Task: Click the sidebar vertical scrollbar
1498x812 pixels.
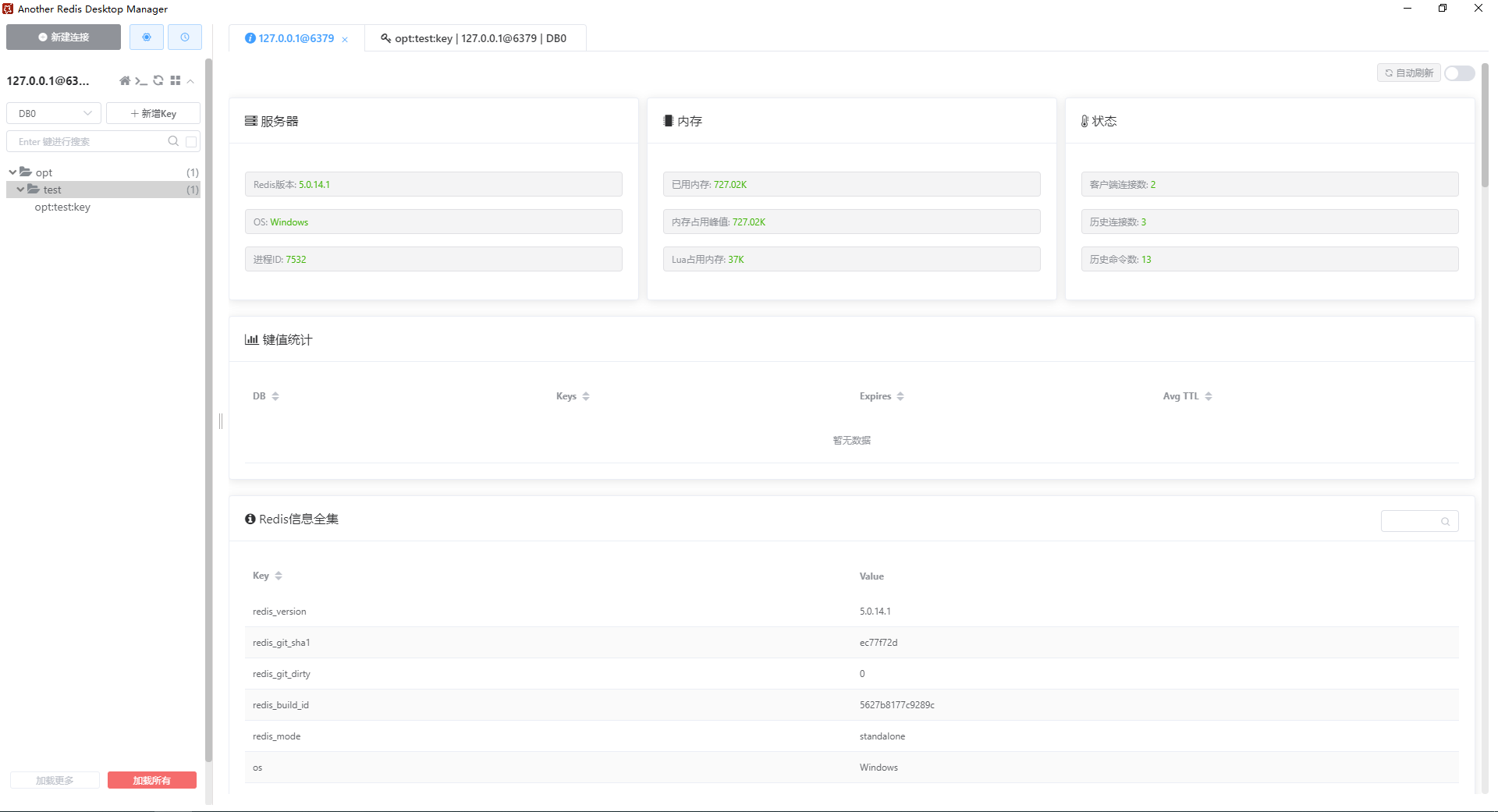Action: 208,410
